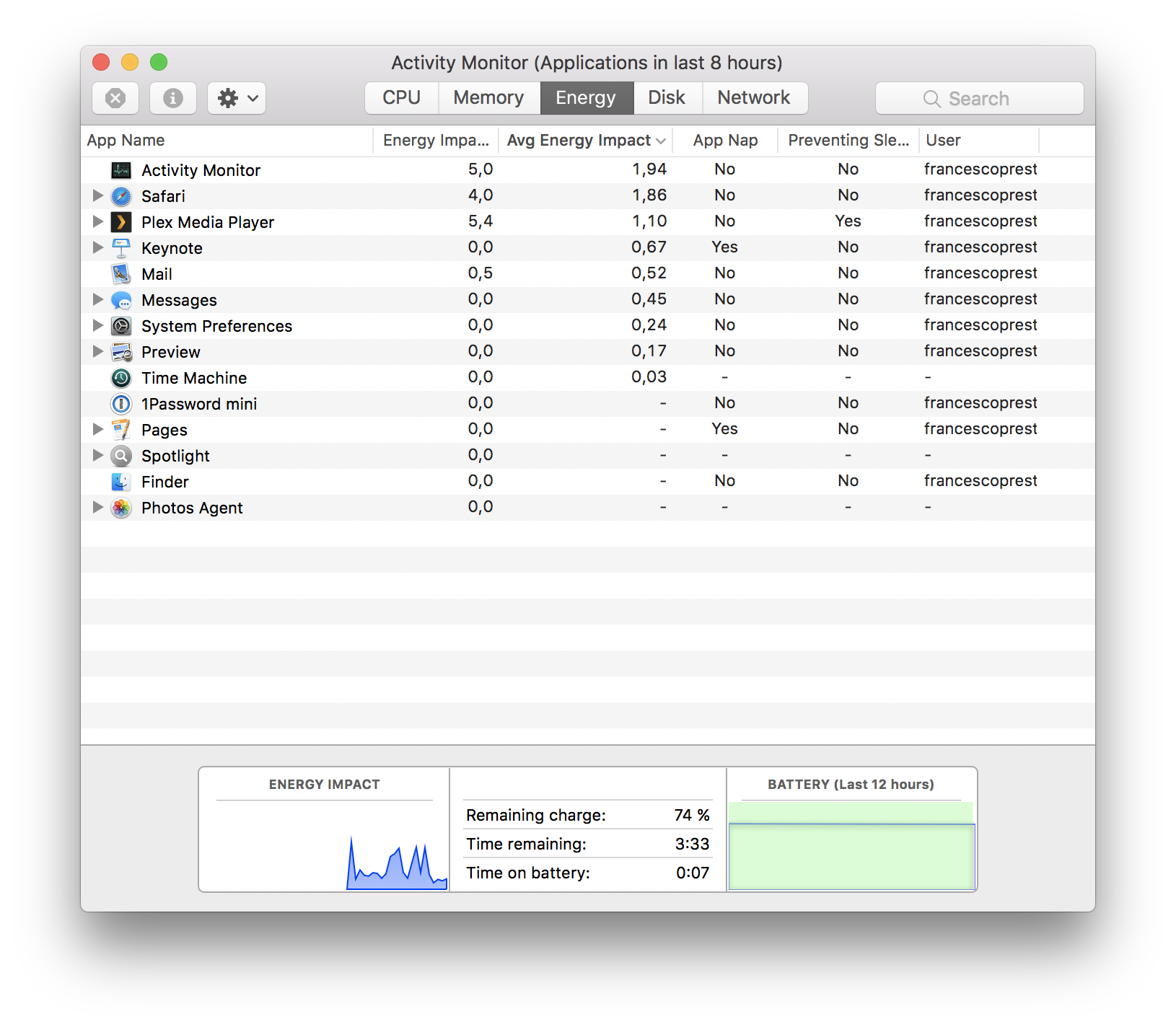The width and height of the screenshot is (1176, 1027).
Task: Click the Keynote podium icon
Action: [x=121, y=248]
